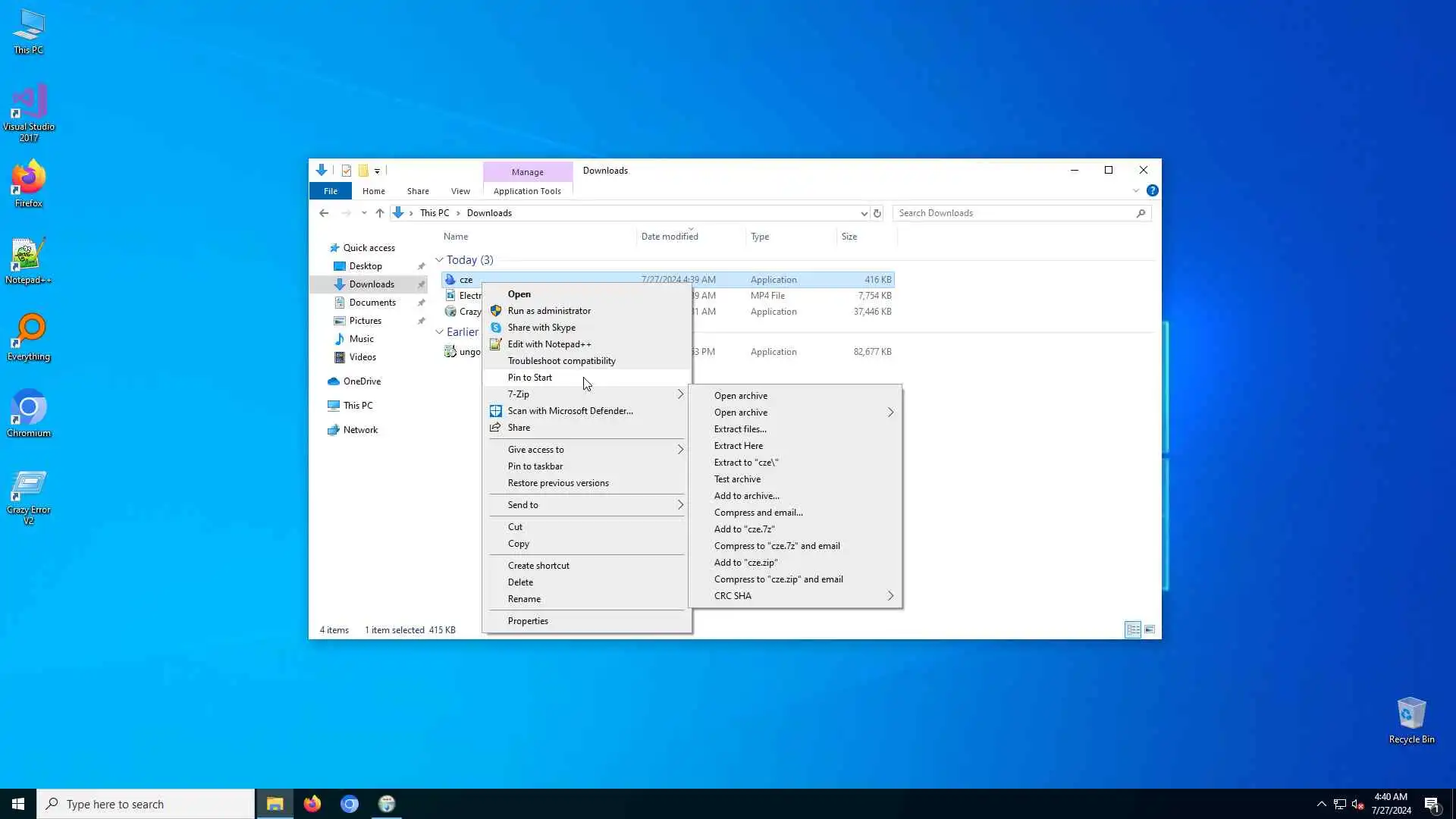Click the up-one-level arrow in navigation
This screenshot has width=1456, height=819.
pos(380,213)
